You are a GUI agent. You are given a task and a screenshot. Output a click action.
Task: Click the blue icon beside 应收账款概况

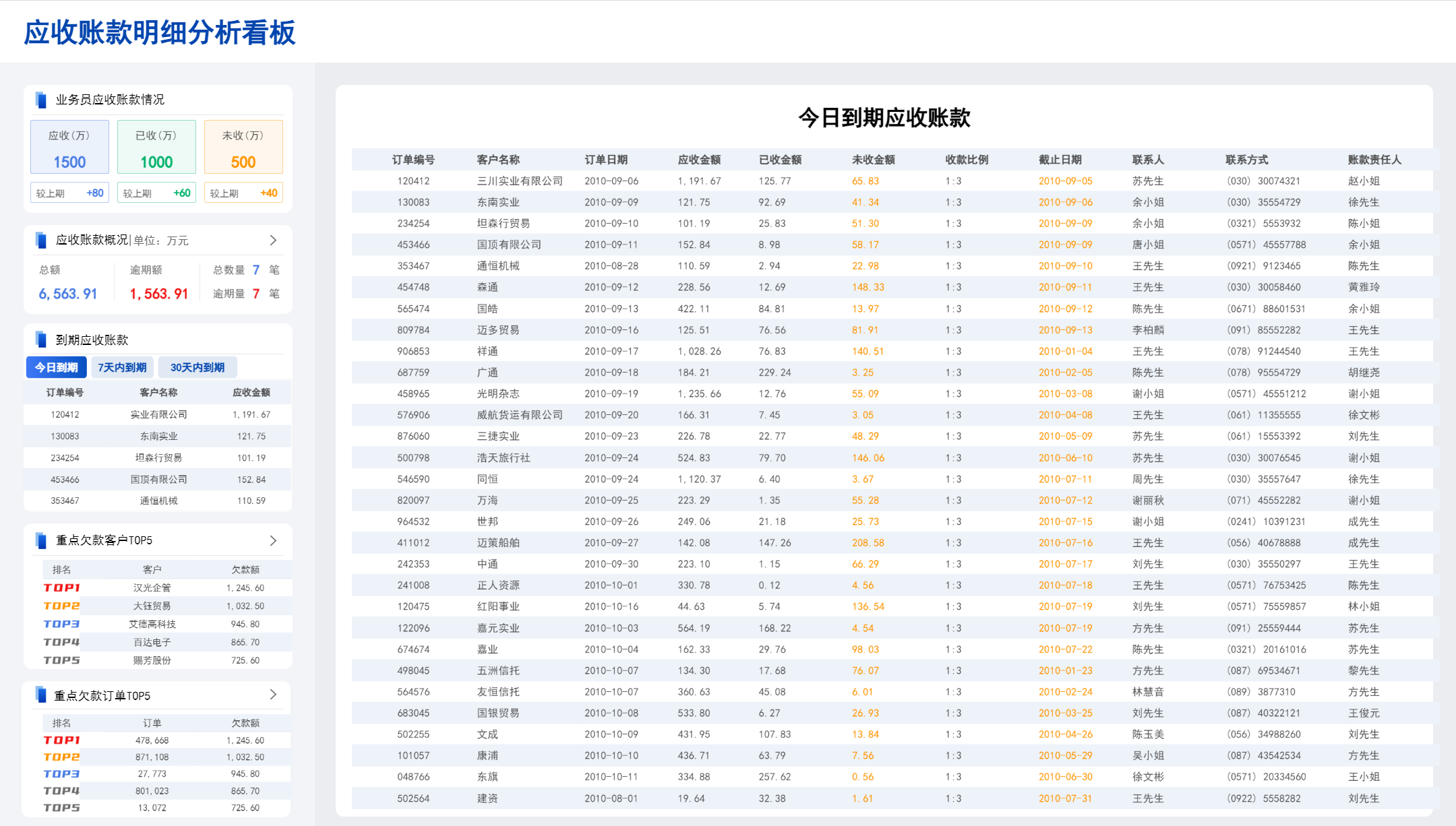41,240
